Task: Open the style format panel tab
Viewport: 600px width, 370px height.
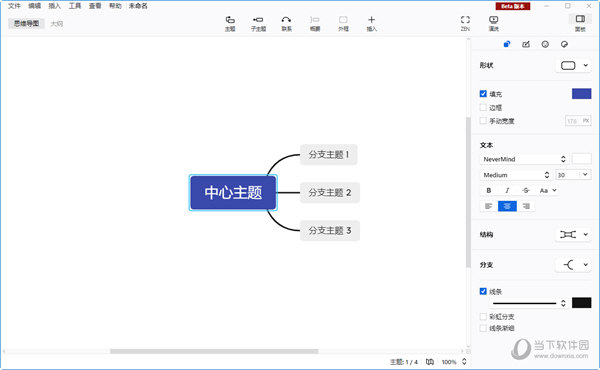Action: click(x=507, y=44)
